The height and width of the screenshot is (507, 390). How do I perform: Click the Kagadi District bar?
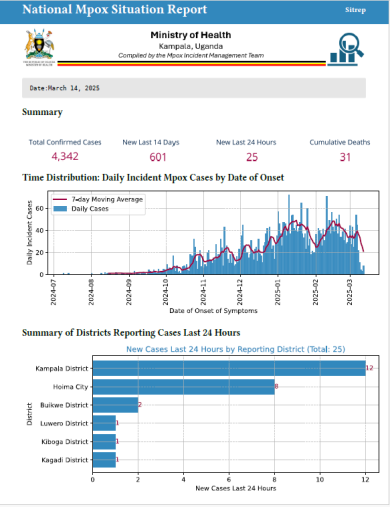click(104, 460)
